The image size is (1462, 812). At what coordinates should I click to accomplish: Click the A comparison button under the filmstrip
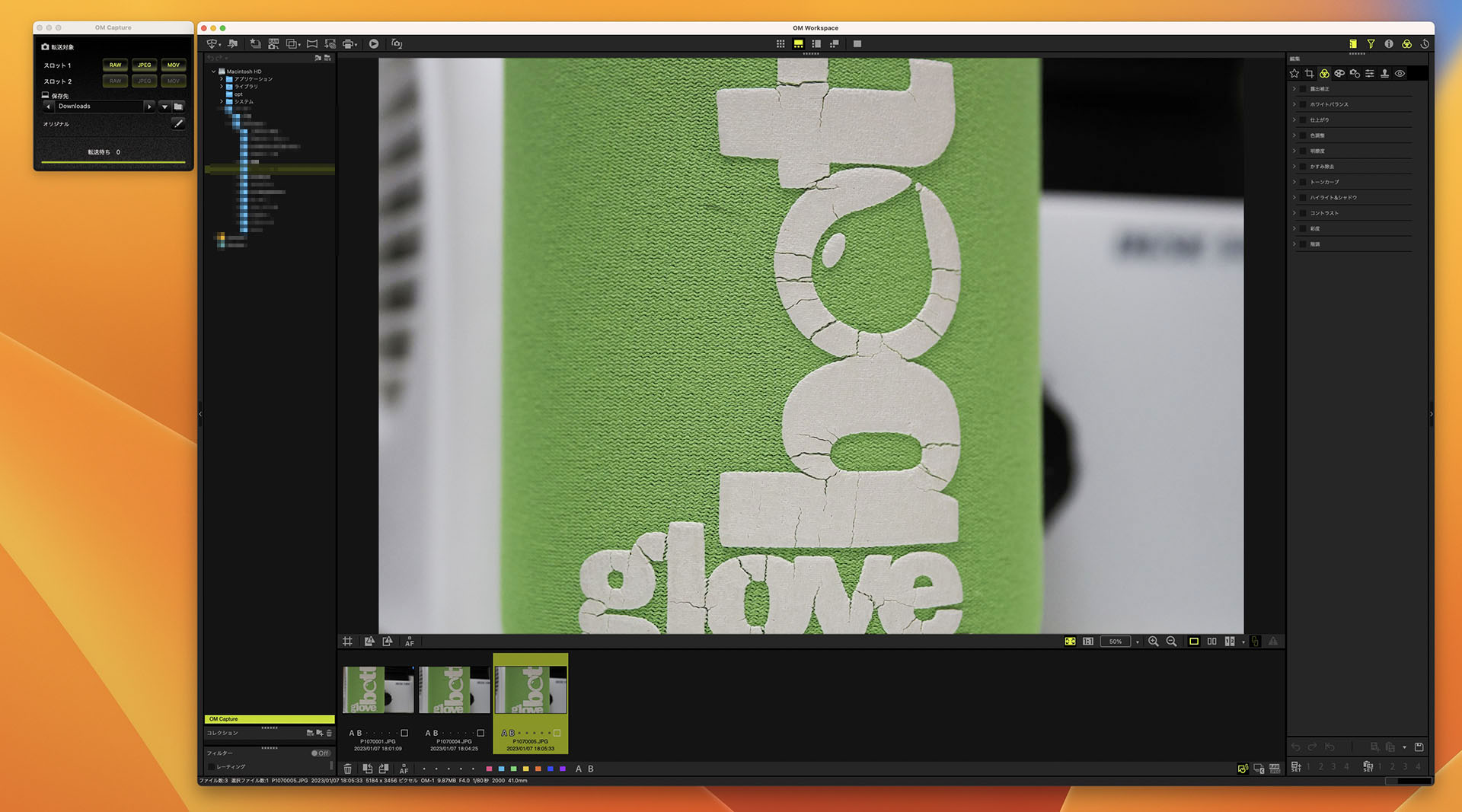point(578,769)
